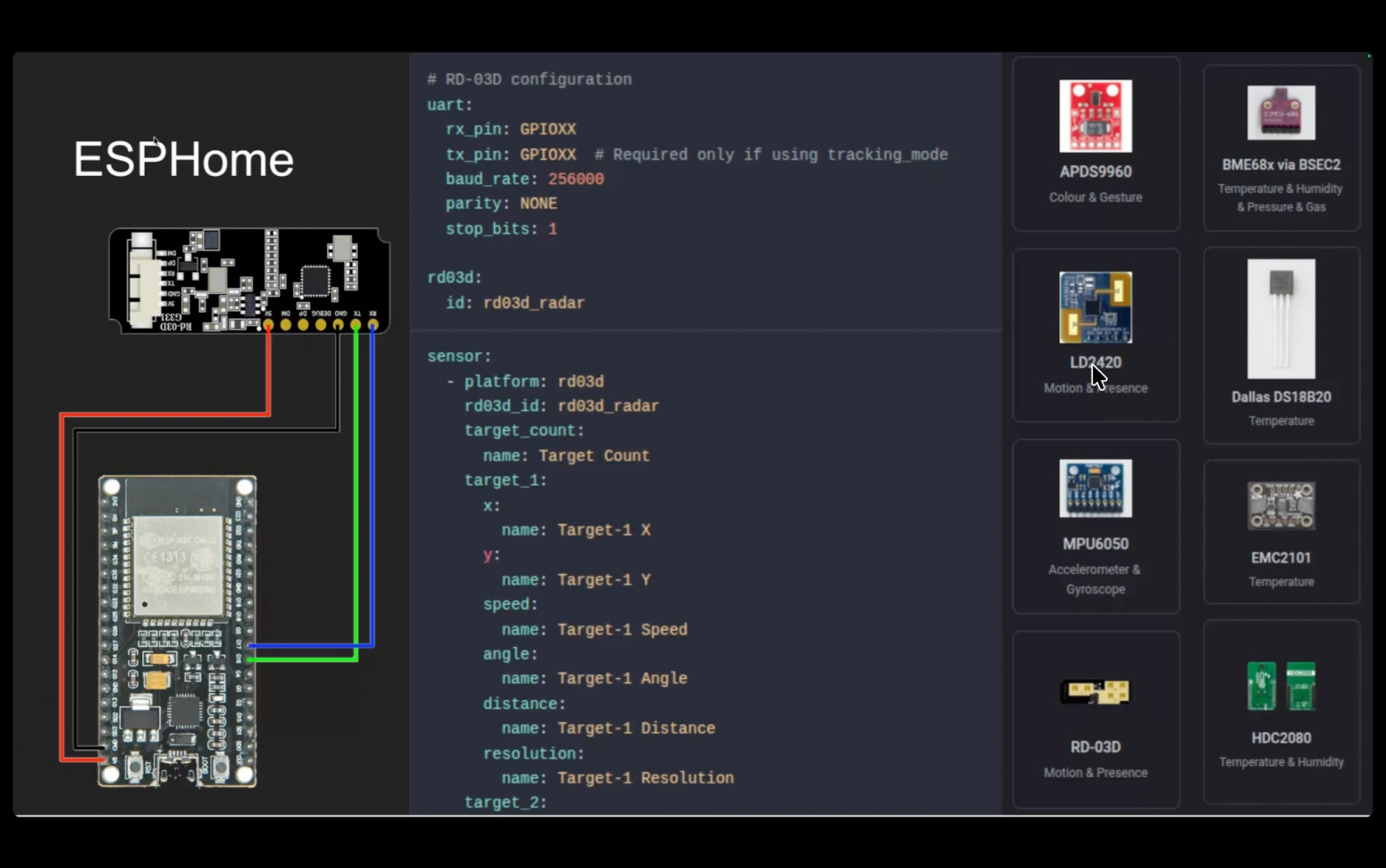Click the 'rx_pin: GPIOXX' code line

click(511, 129)
